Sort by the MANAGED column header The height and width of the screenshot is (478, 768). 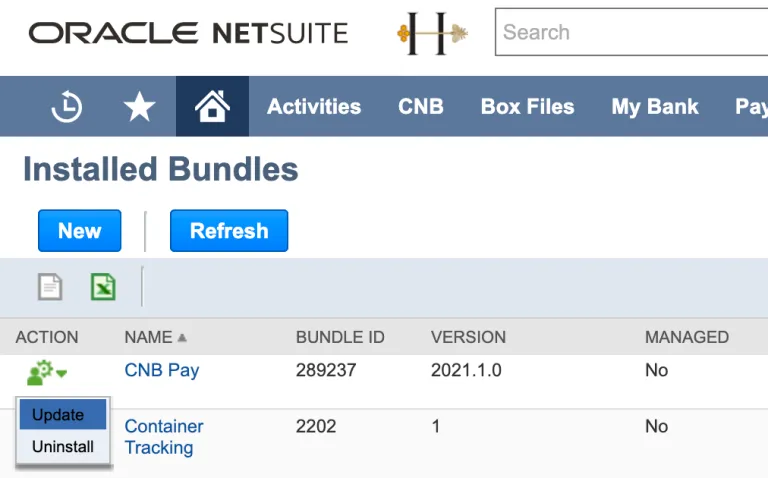[x=687, y=337]
